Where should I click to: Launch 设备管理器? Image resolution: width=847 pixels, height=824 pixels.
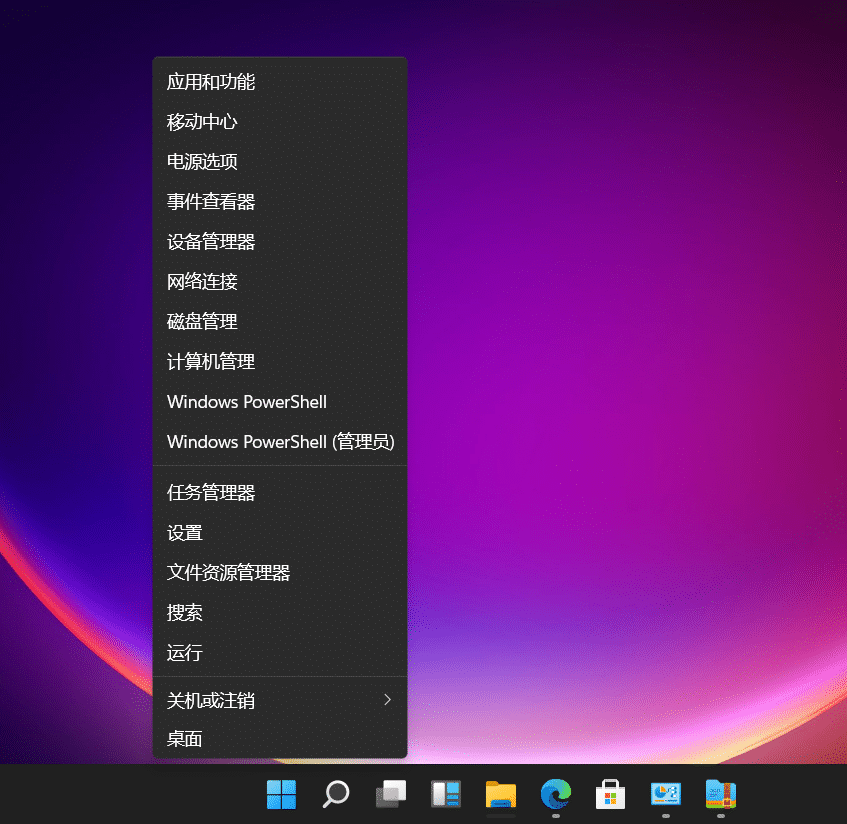pos(280,242)
